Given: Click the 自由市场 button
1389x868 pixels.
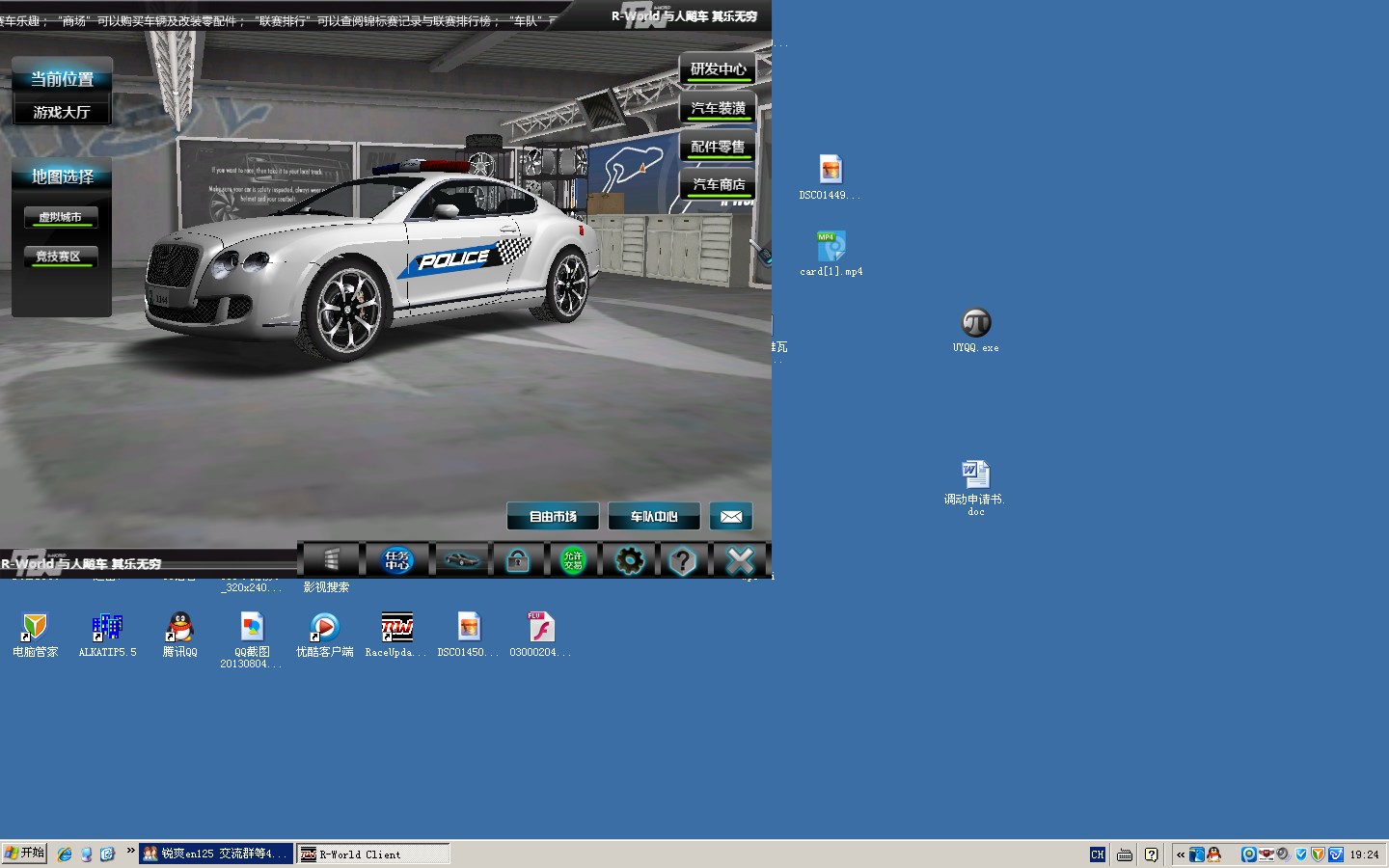Looking at the screenshot, I should coord(553,517).
